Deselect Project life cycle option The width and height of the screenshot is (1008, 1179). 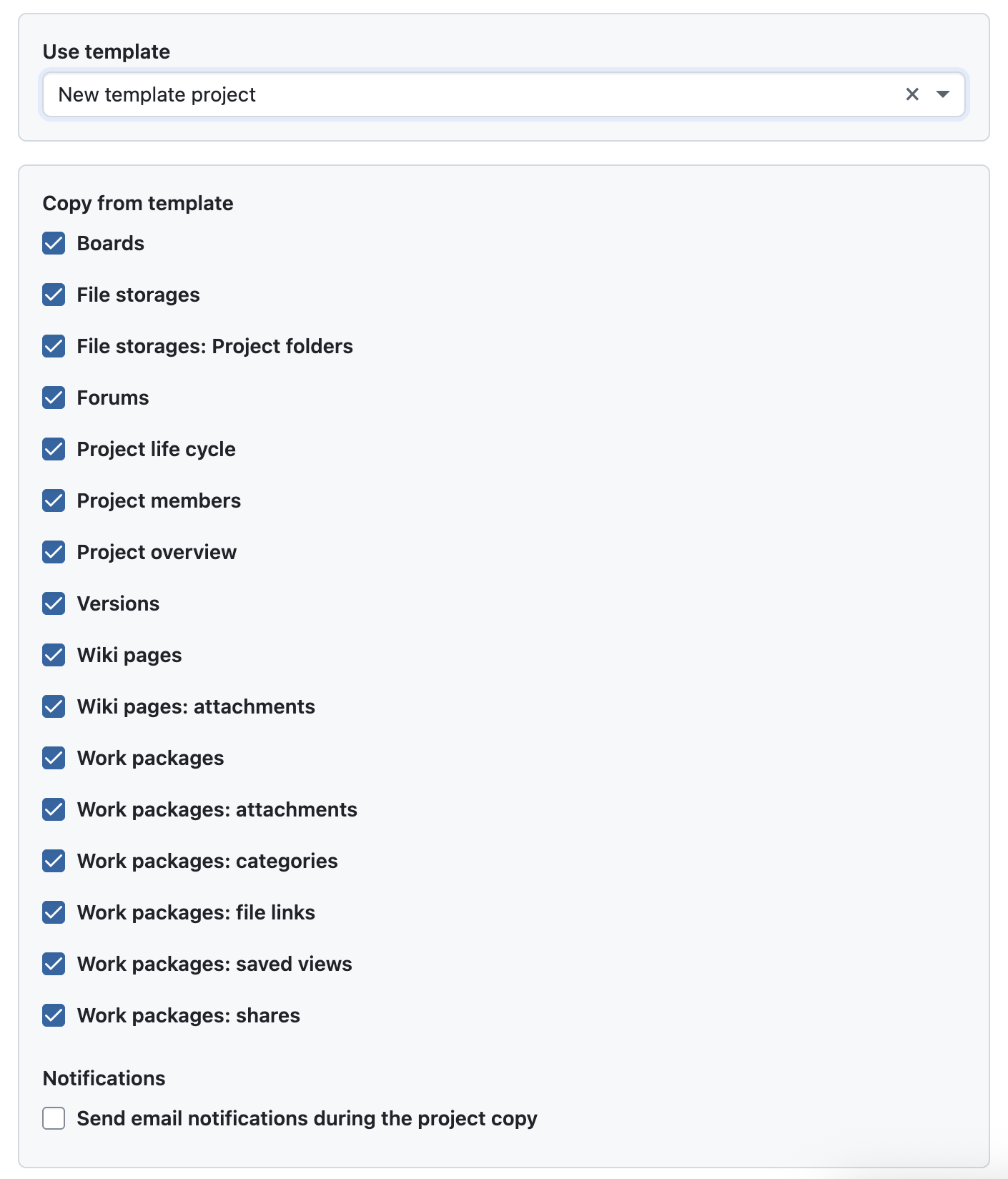point(54,449)
